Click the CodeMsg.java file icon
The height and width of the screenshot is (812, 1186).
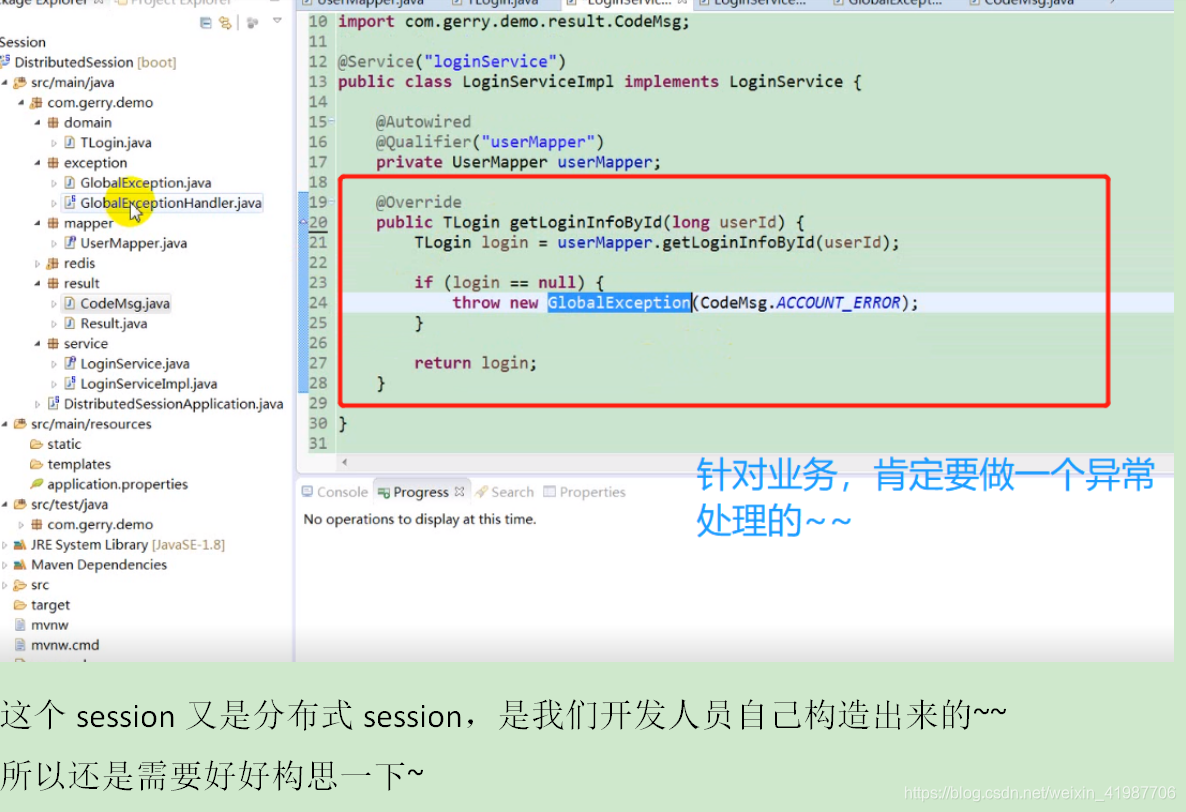coord(70,303)
